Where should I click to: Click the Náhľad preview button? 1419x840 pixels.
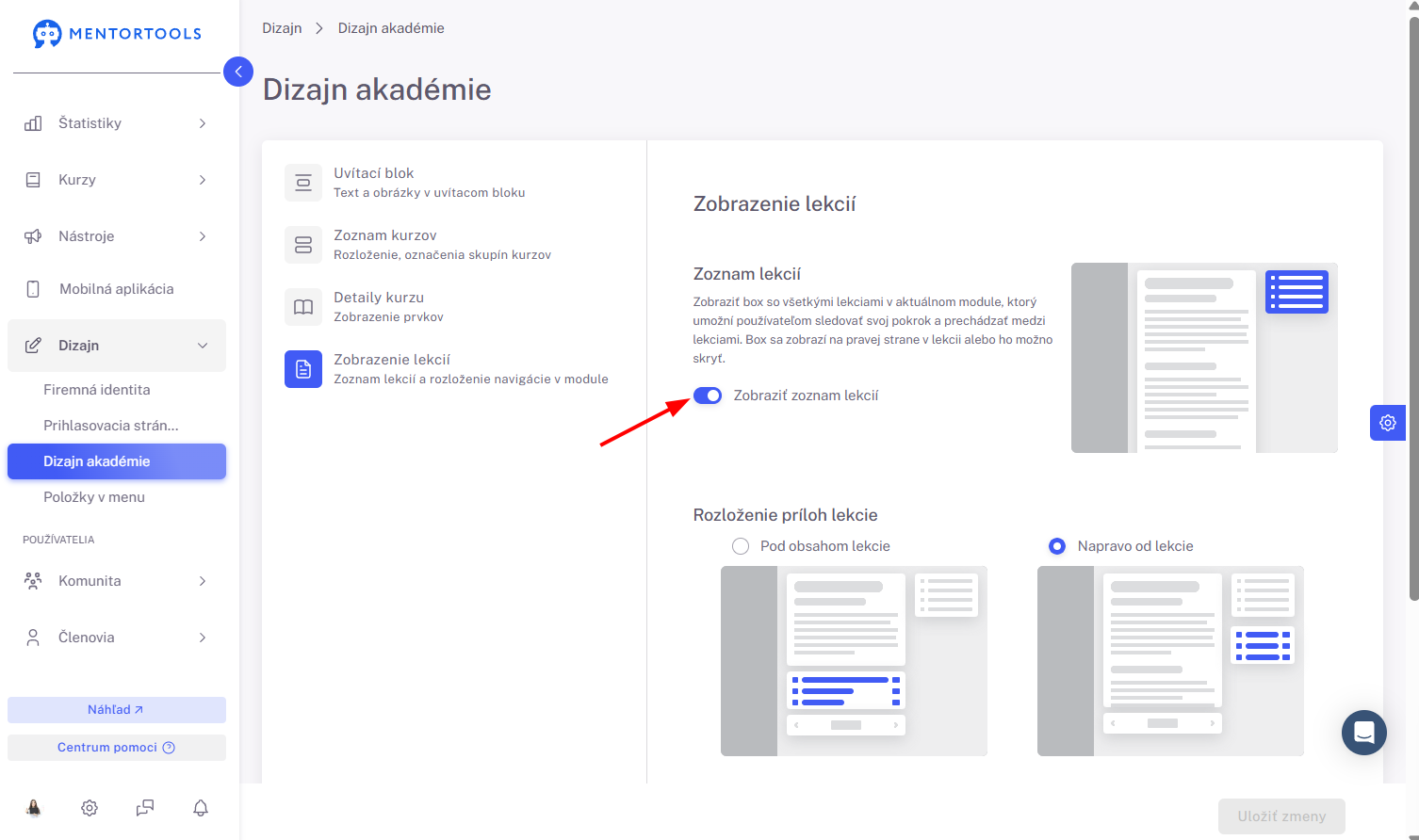(117, 710)
